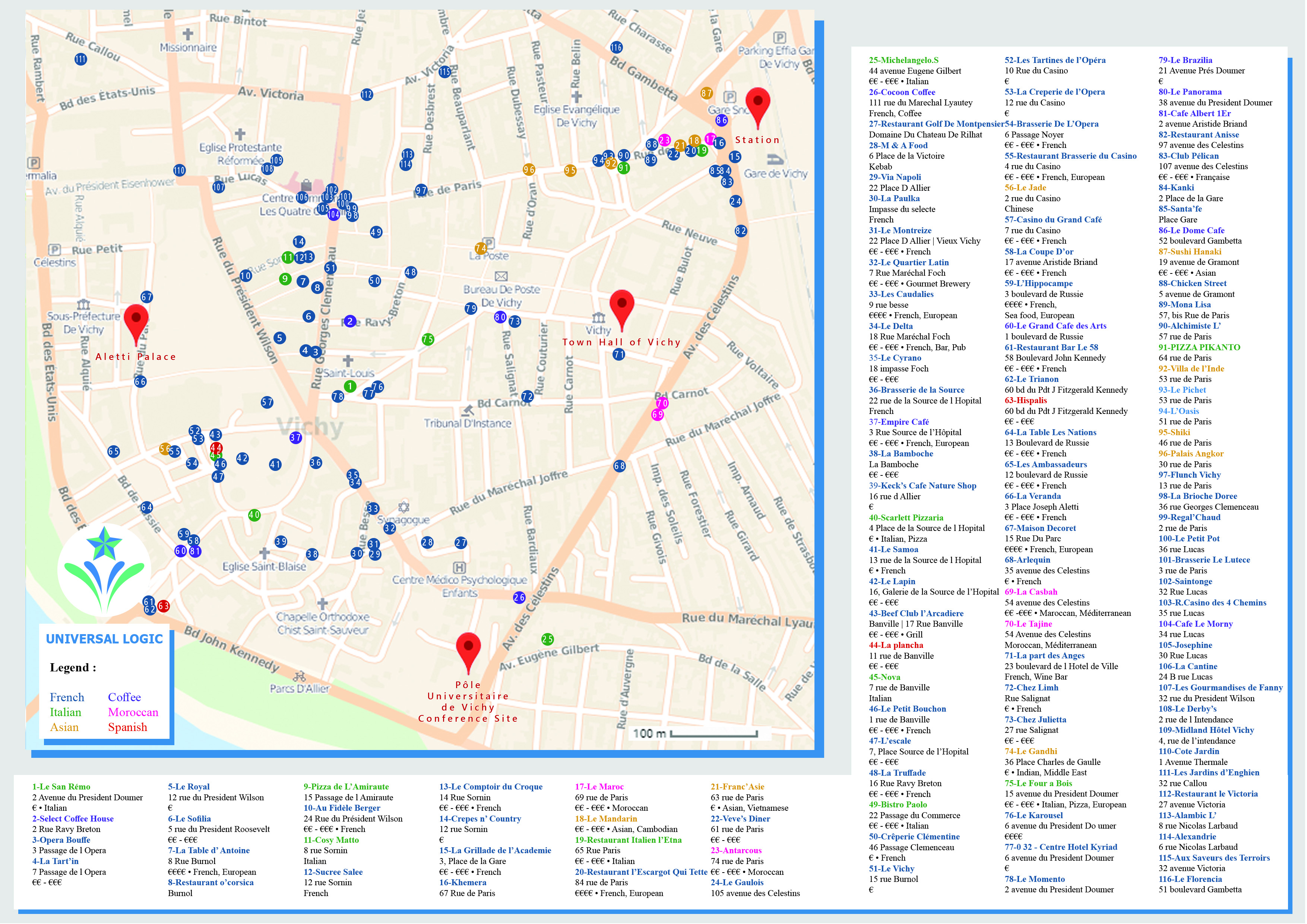Click the 'Gare de Vichy' map label
The height and width of the screenshot is (924, 1307).
tap(775, 174)
